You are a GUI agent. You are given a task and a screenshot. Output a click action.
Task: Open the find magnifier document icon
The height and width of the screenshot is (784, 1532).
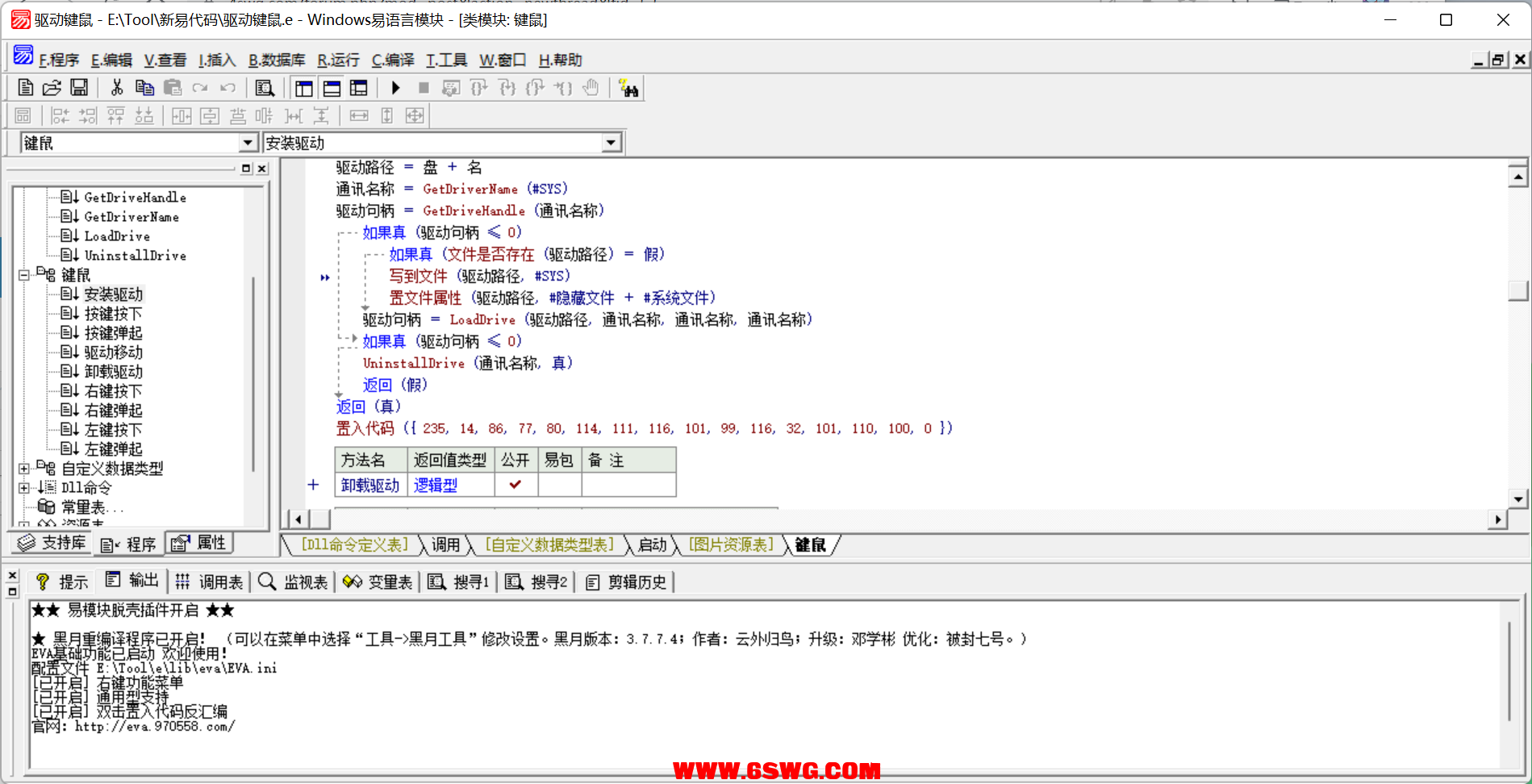pyautogui.click(x=265, y=88)
